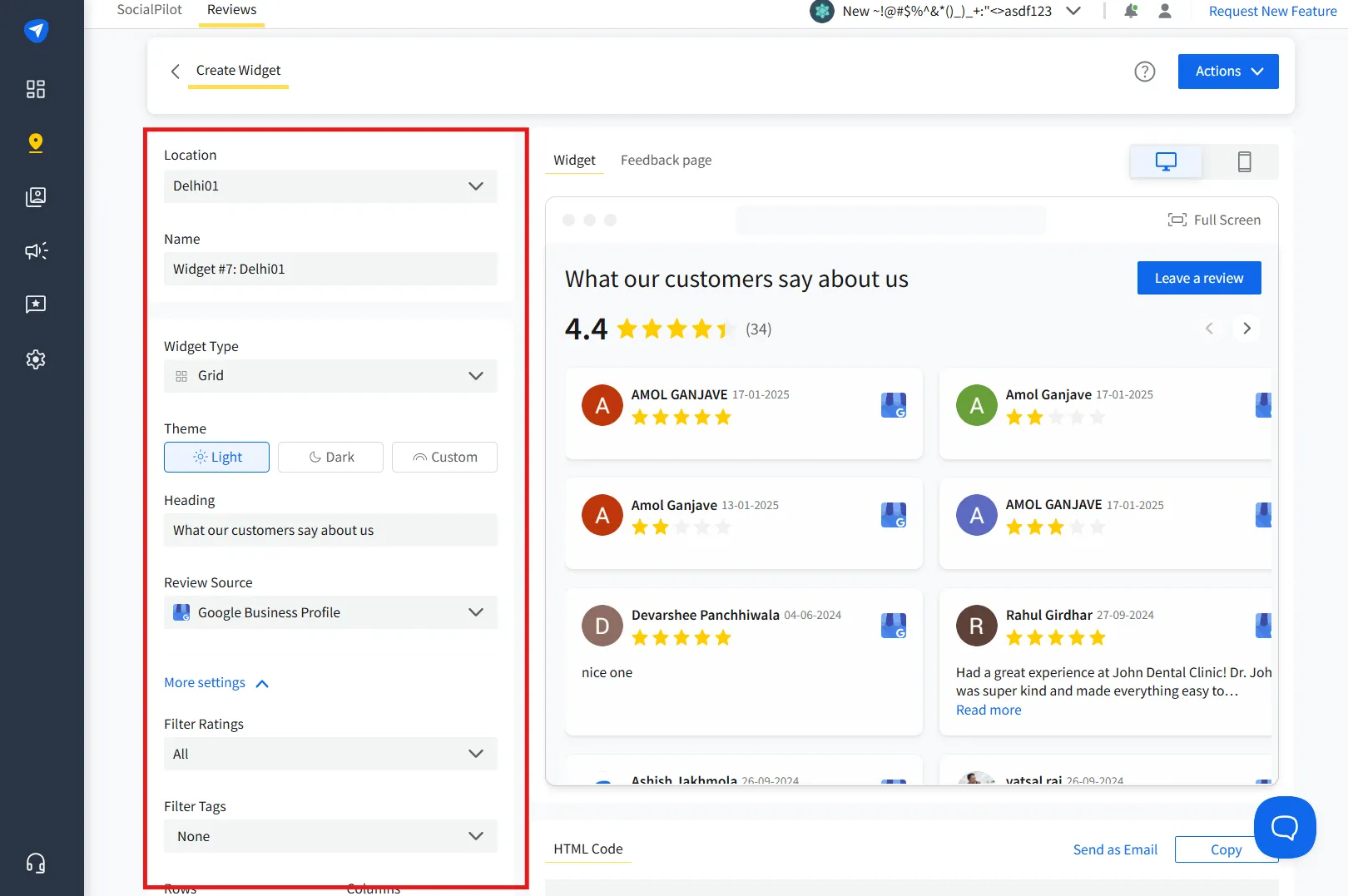The height and width of the screenshot is (896, 1348).
Task: Select the Dark theme option
Action: point(330,457)
